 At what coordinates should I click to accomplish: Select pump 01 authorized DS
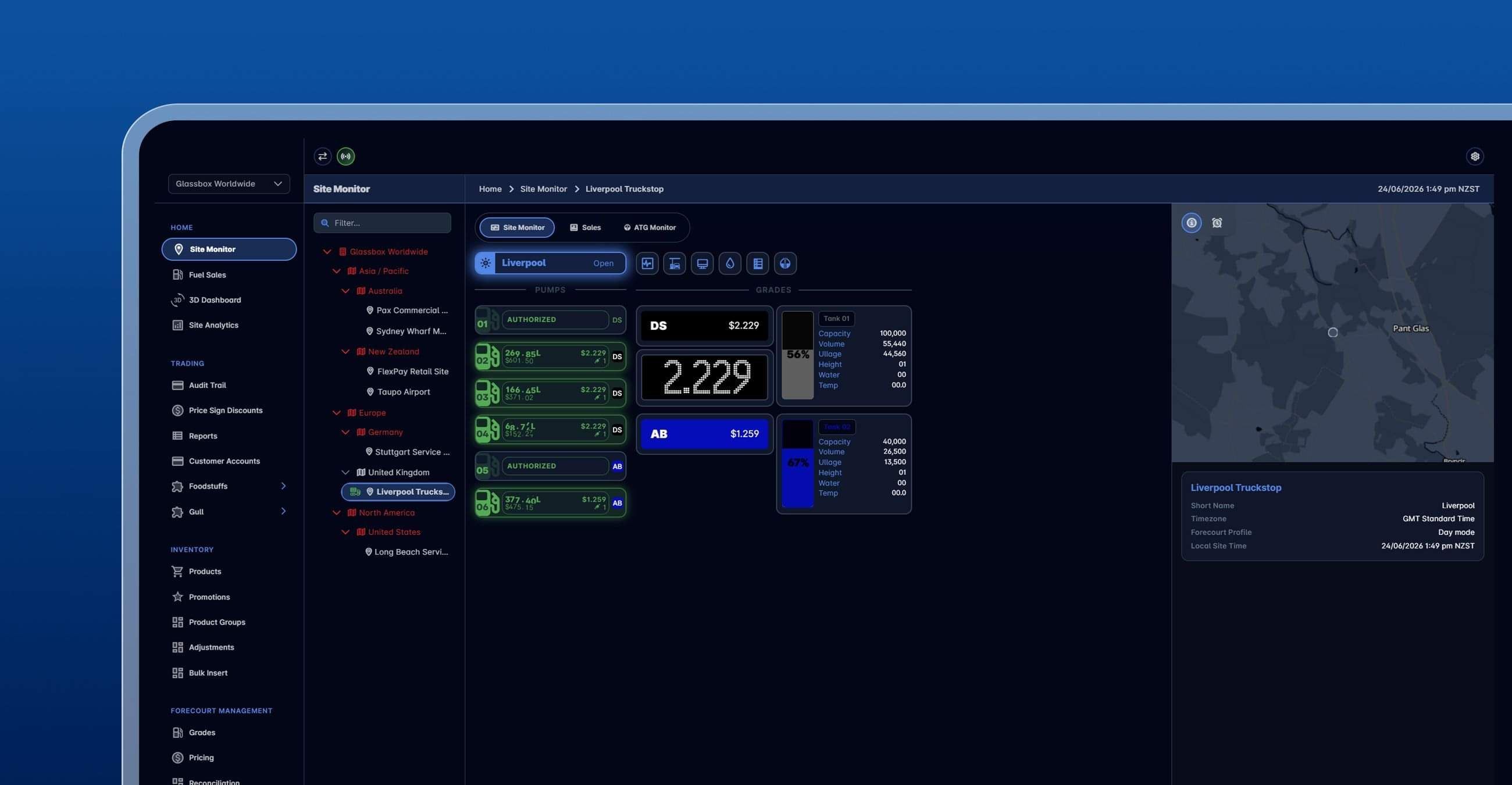click(x=551, y=320)
